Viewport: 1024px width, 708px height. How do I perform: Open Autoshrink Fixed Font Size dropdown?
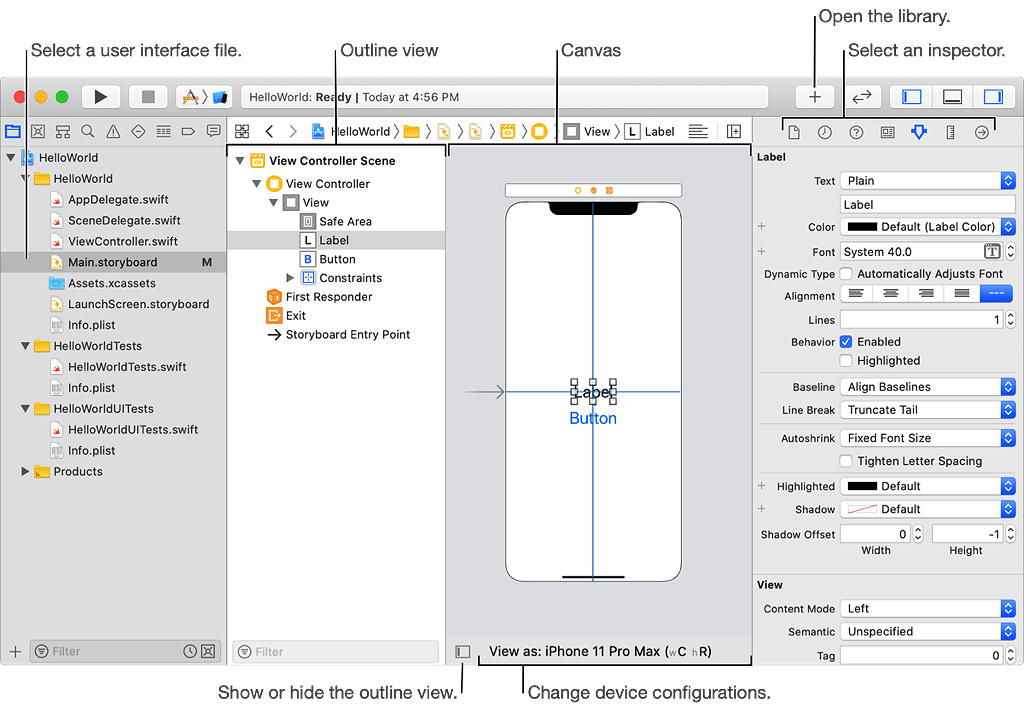(x=928, y=438)
